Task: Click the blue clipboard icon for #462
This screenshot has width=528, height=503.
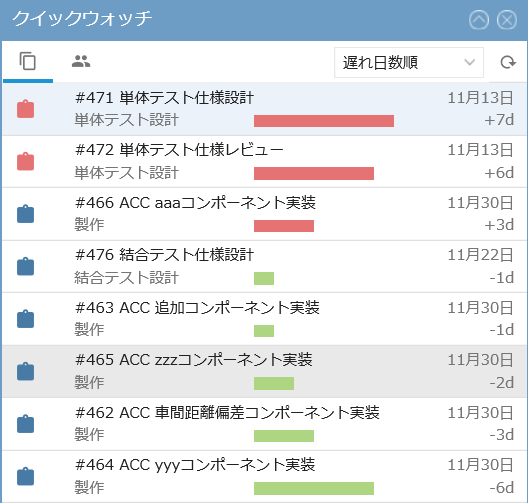Action: [x=26, y=424]
